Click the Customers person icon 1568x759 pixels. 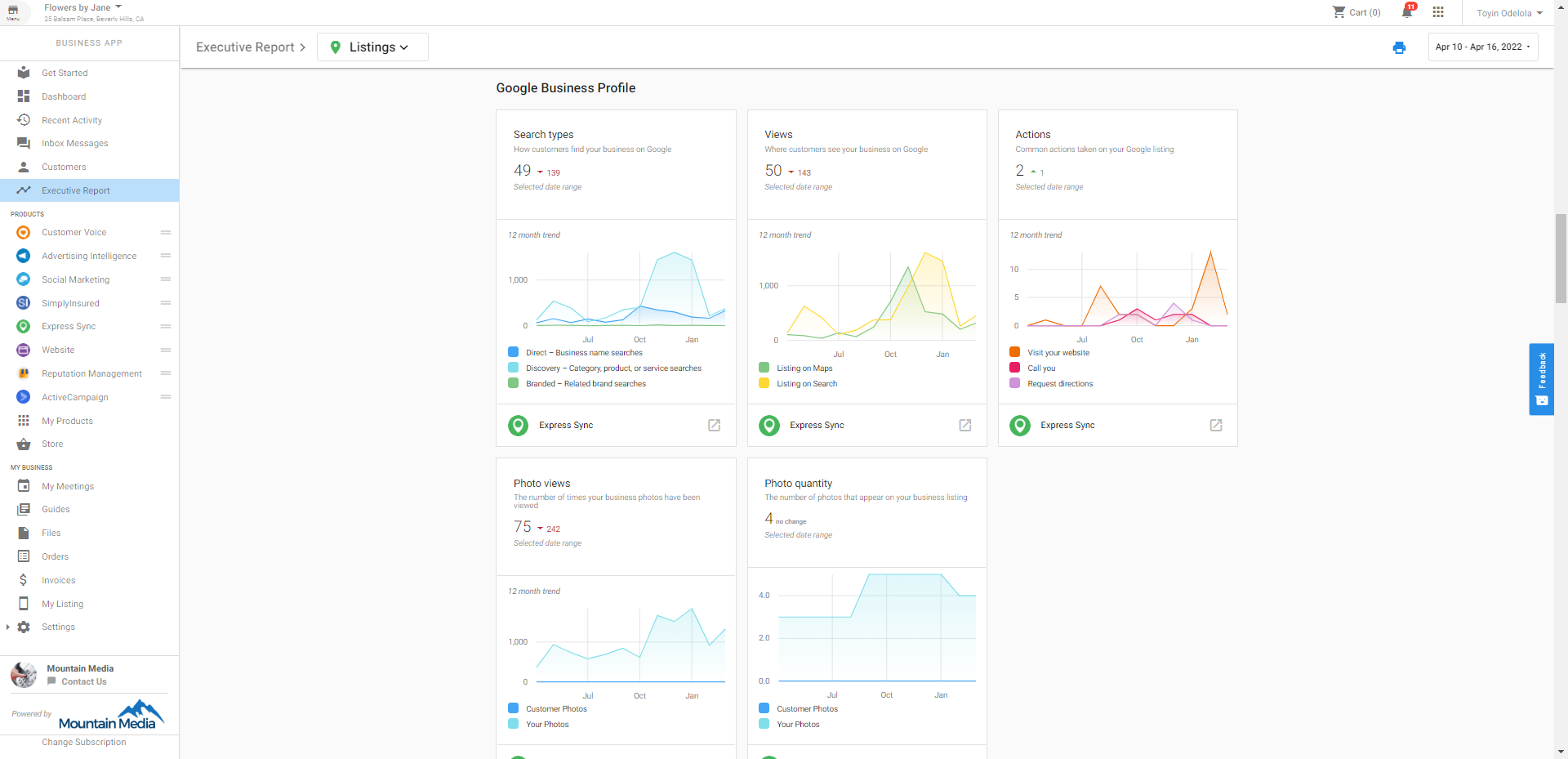coord(24,167)
